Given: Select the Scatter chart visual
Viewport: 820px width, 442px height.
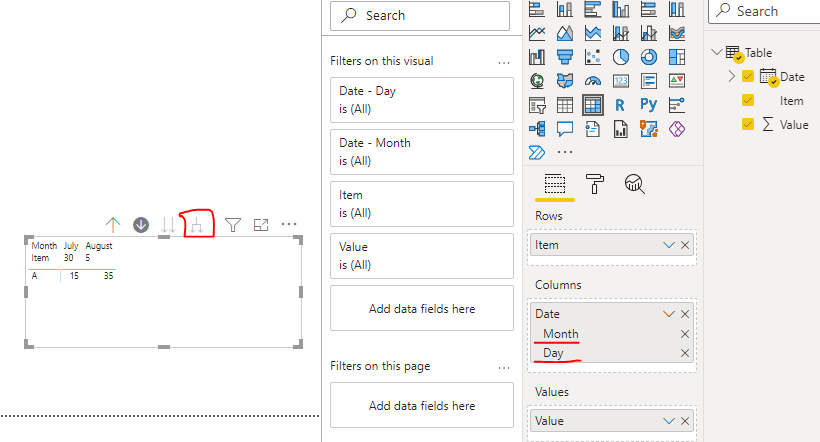Looking at the screenshot, I should (x=593, y=56).
